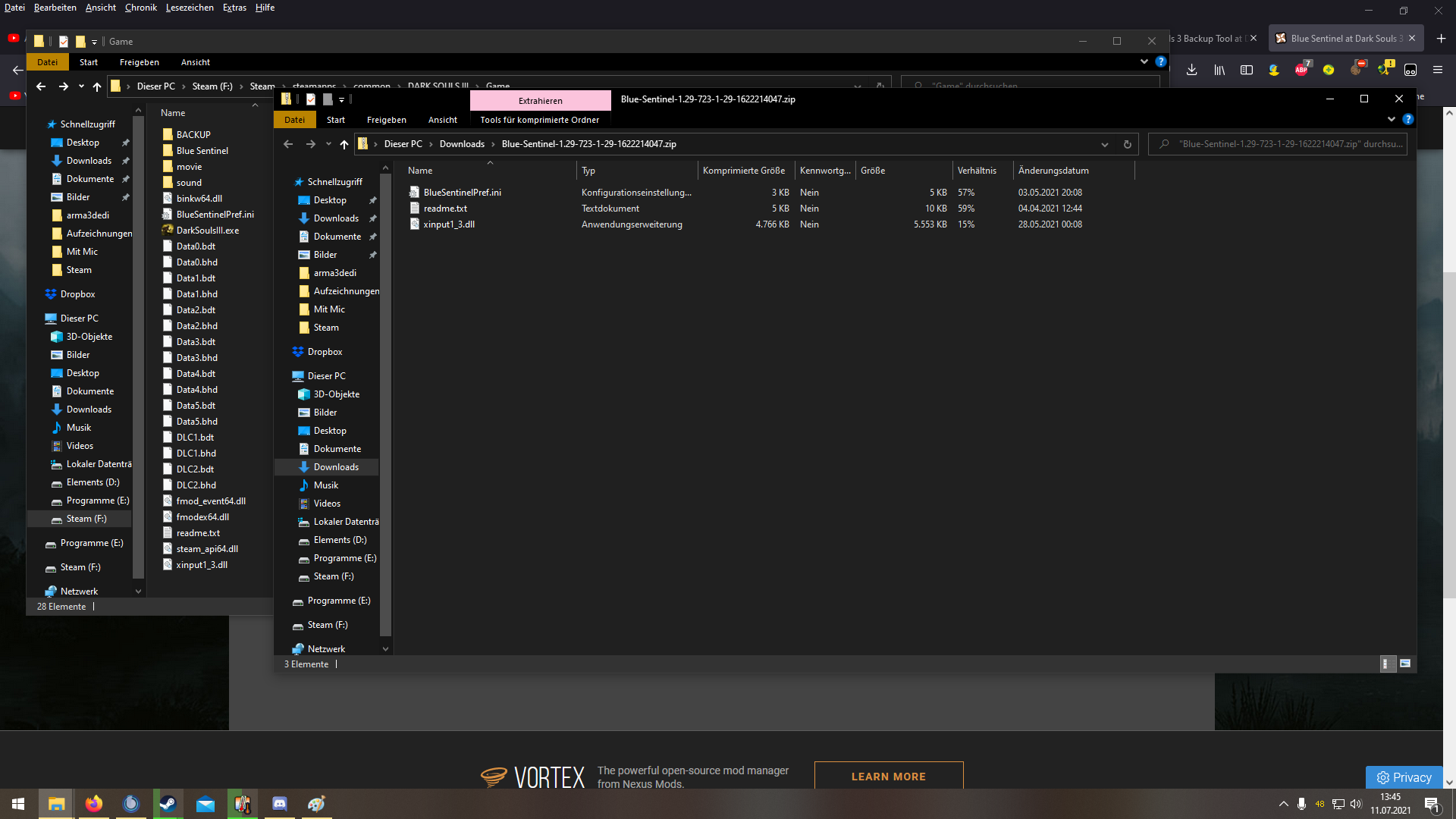Sort by the Komprimierte Größe column header

(743, 171)
